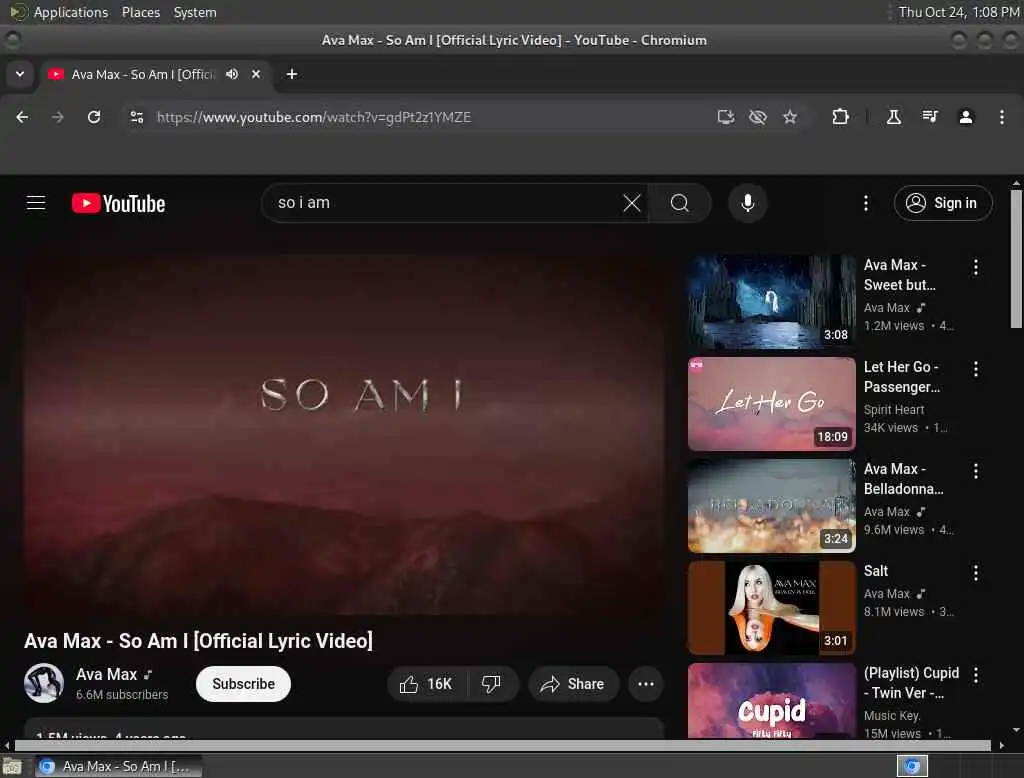
Task: Click the crossed-out eye tracking icon
Action: 758,117
